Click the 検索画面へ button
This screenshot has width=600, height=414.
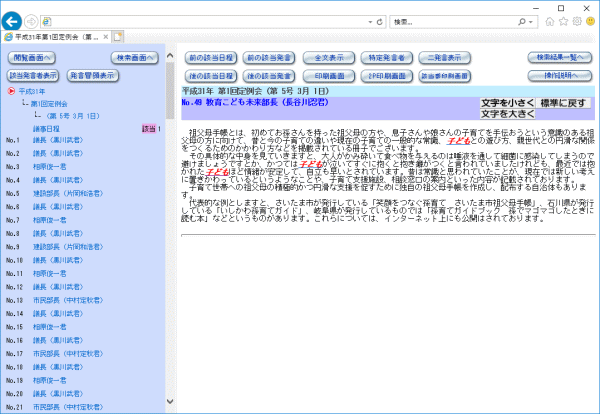[x=135, y=58]
